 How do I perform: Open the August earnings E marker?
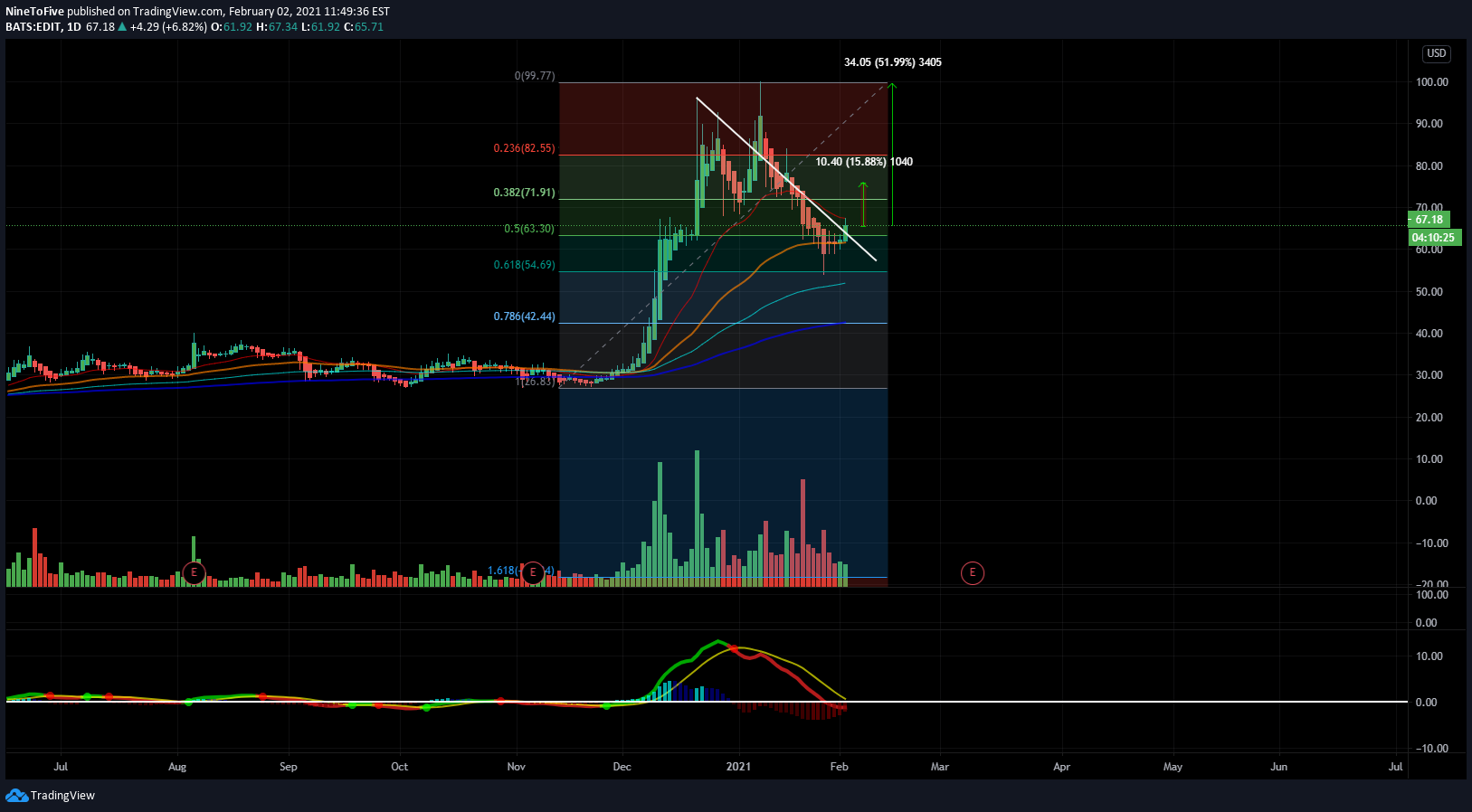click(194, 572)
